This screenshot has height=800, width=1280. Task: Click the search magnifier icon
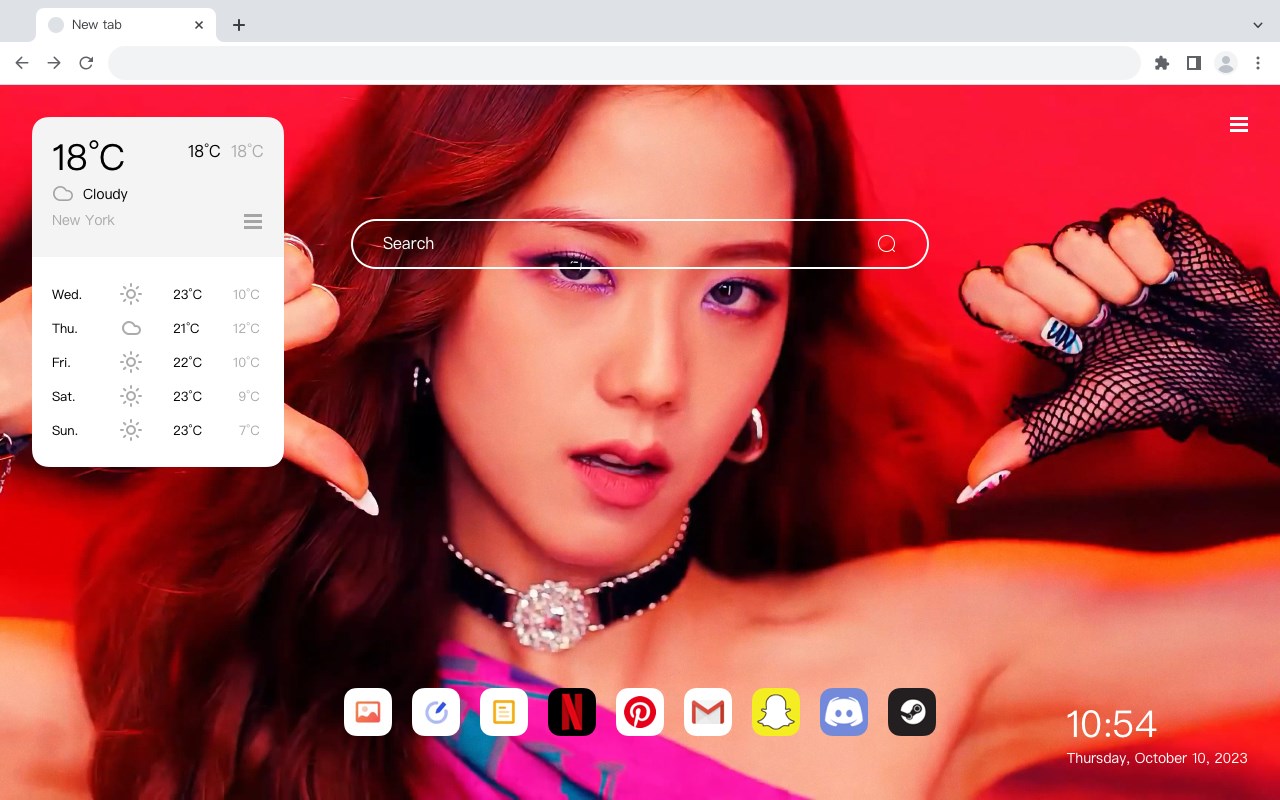pyautogui.click(x=886, y=244)
